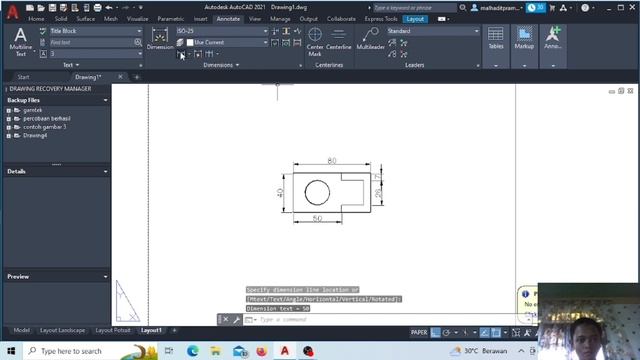The height and width of the screenshot is (360, 640).
Task: Click the Save disk icon
Action: tap(52, 8)
